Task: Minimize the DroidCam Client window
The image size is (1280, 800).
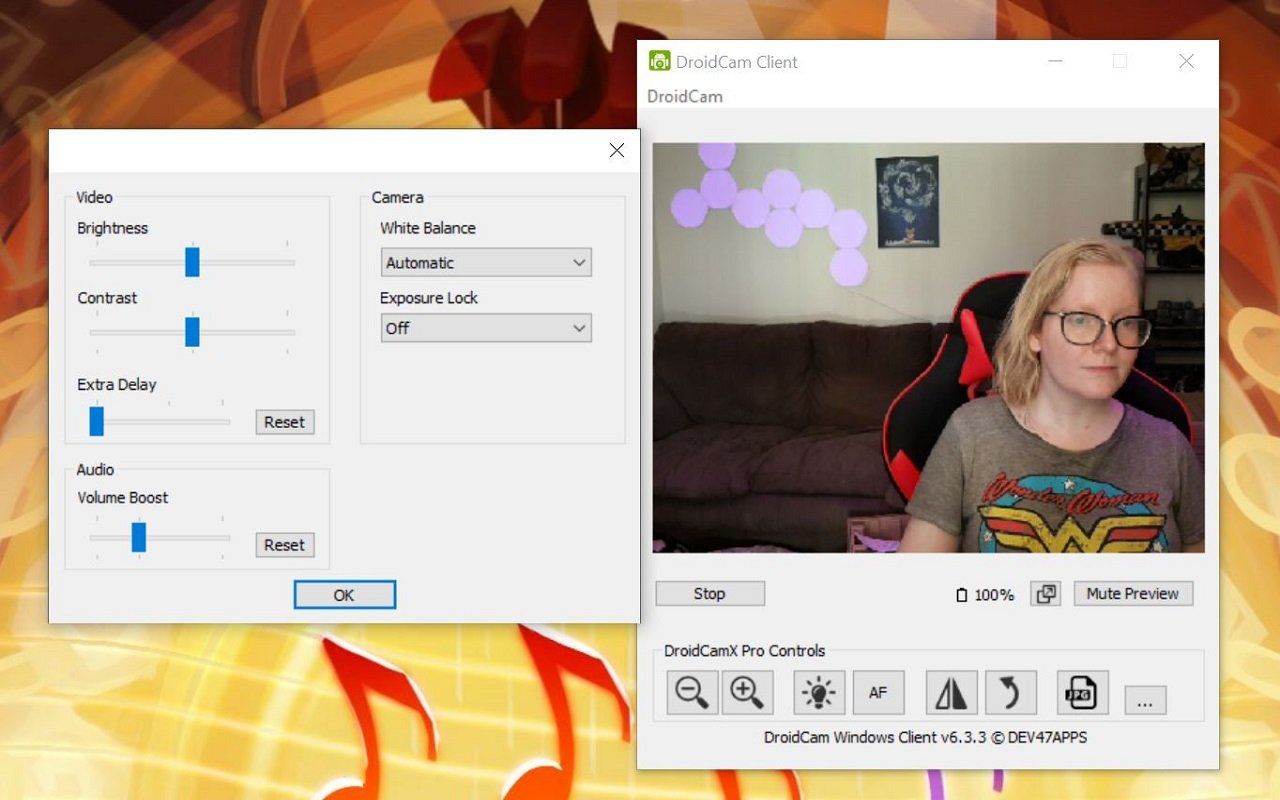Action: [x=1055, y=61]
